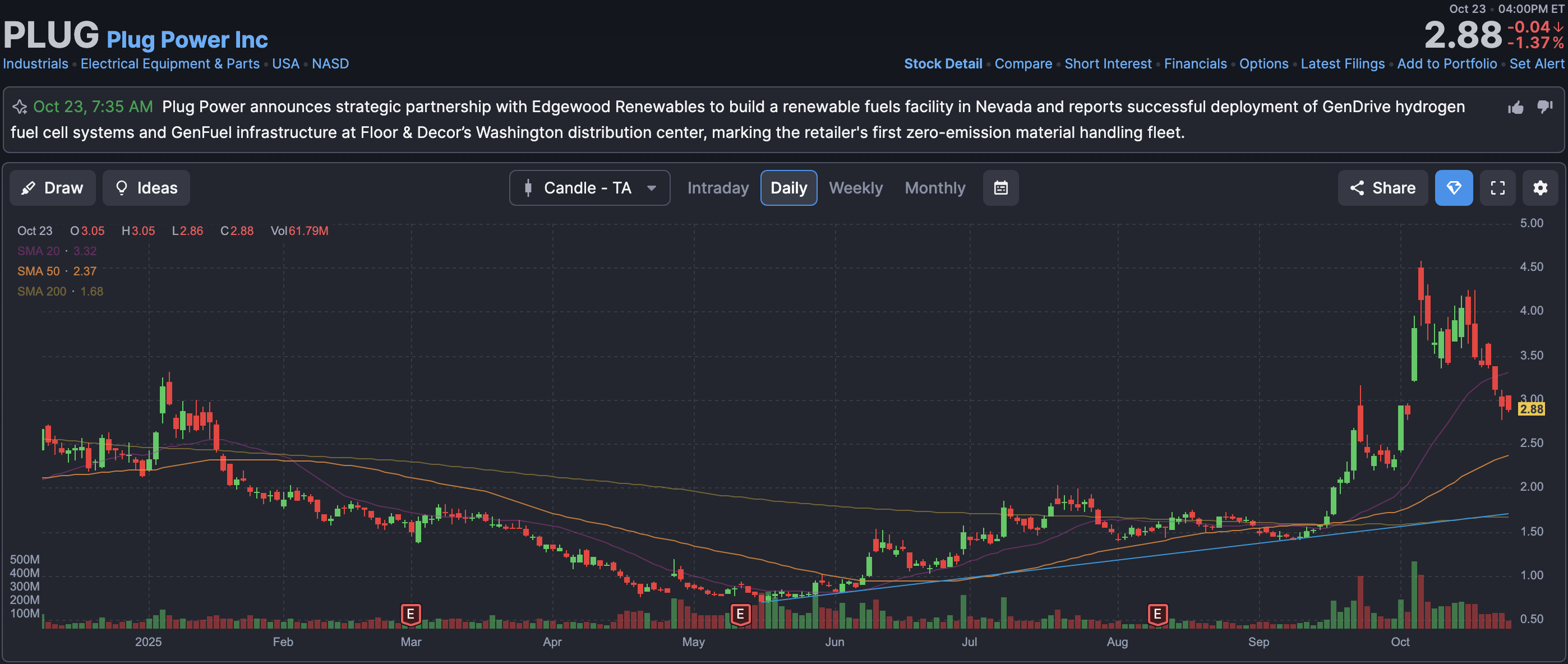Click the thumbs down icon on news
Image resolution: width=1568 pixels, height=664 pixels.
1545,107
